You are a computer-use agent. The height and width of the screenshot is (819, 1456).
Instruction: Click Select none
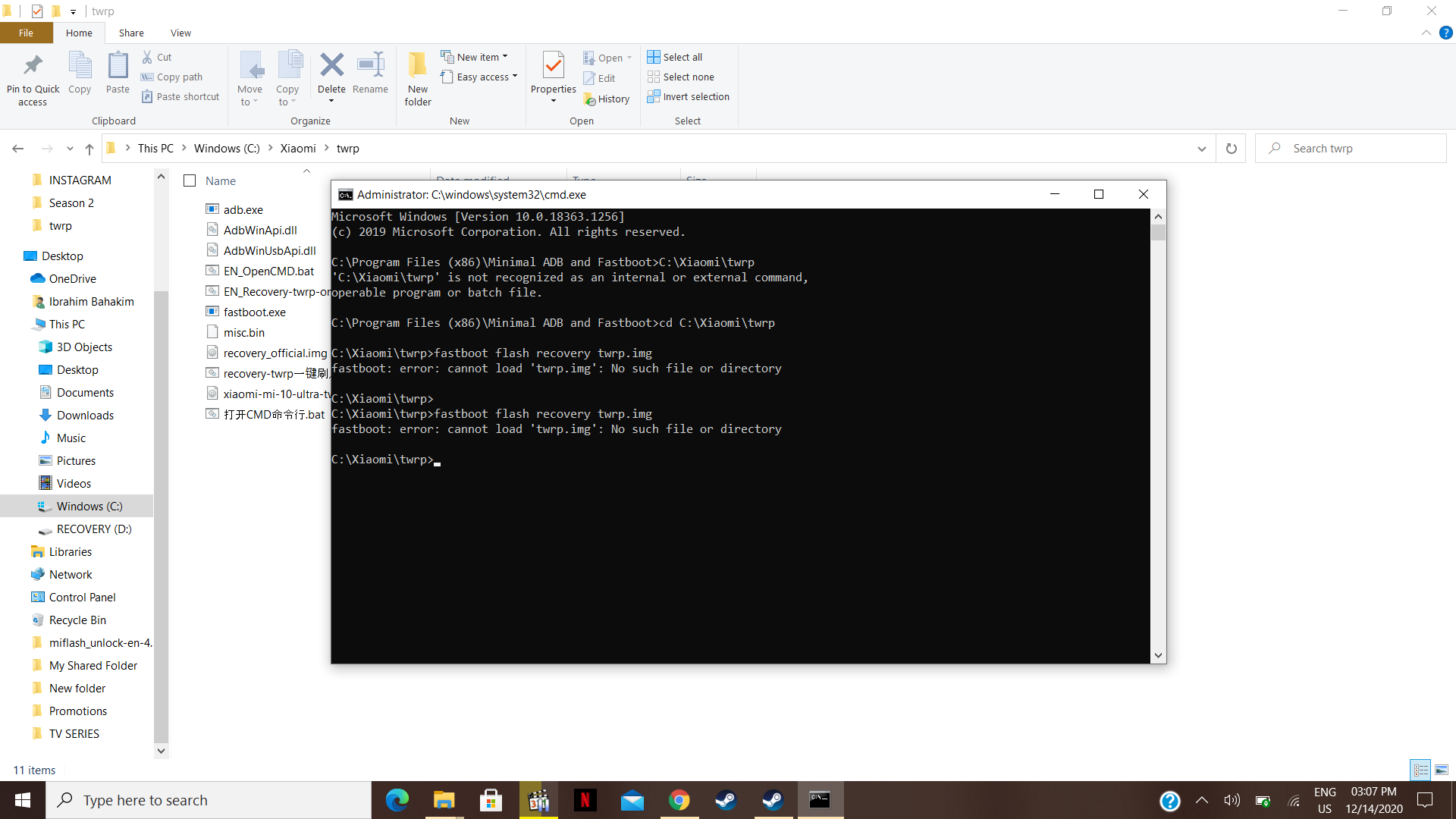point(681,77)
